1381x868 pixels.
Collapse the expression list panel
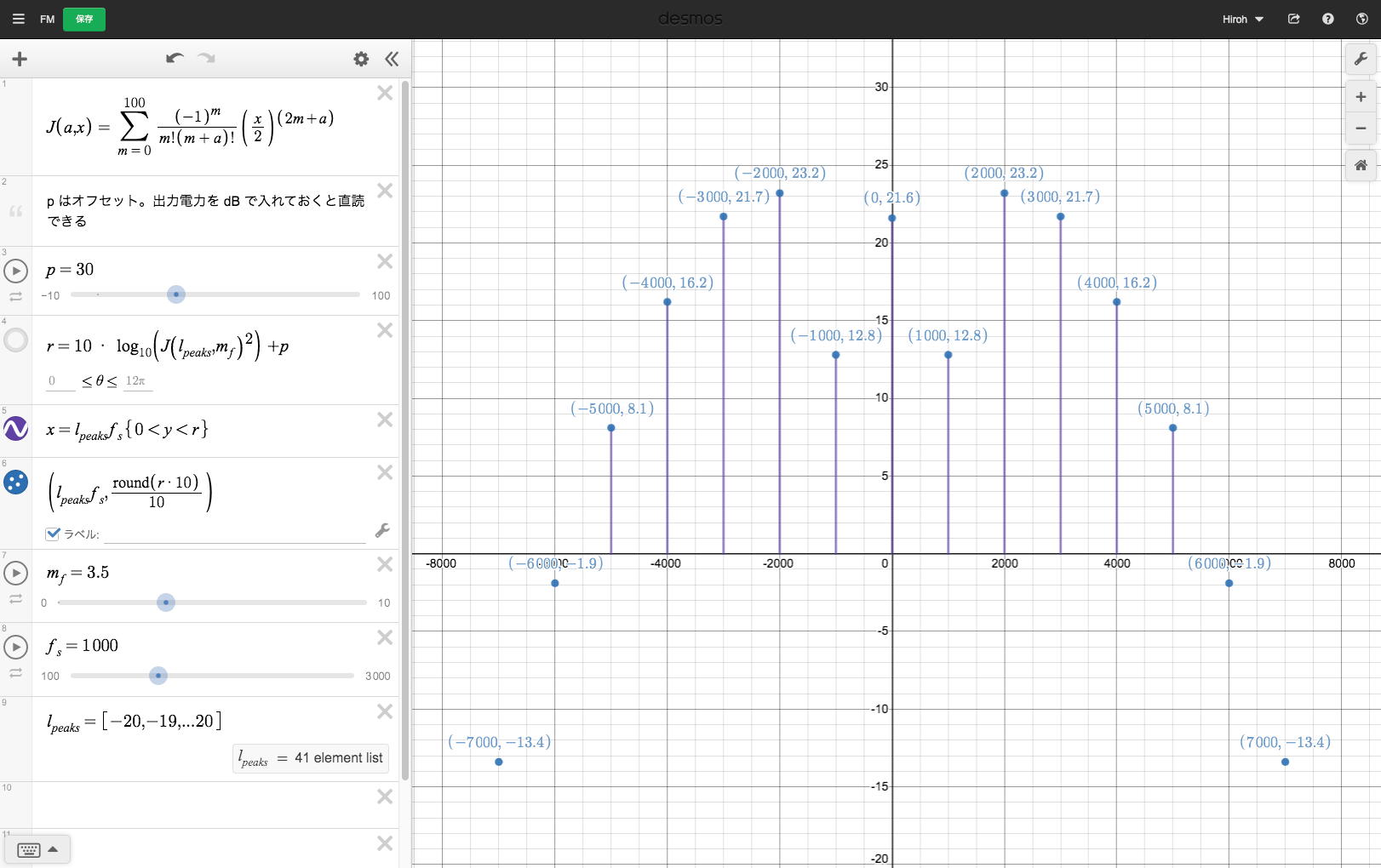coord(392,59)
